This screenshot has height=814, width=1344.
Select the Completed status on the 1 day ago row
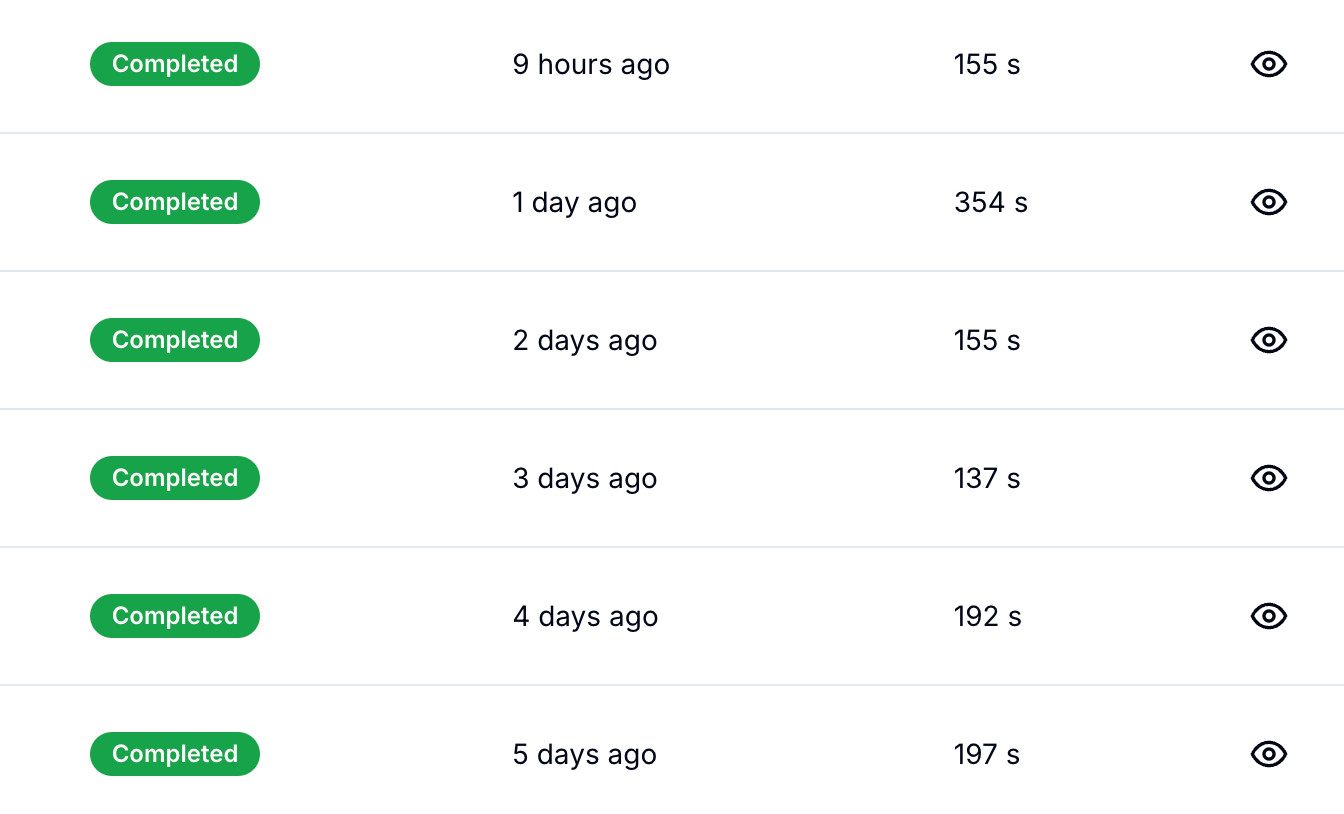[x=175, y=202]
